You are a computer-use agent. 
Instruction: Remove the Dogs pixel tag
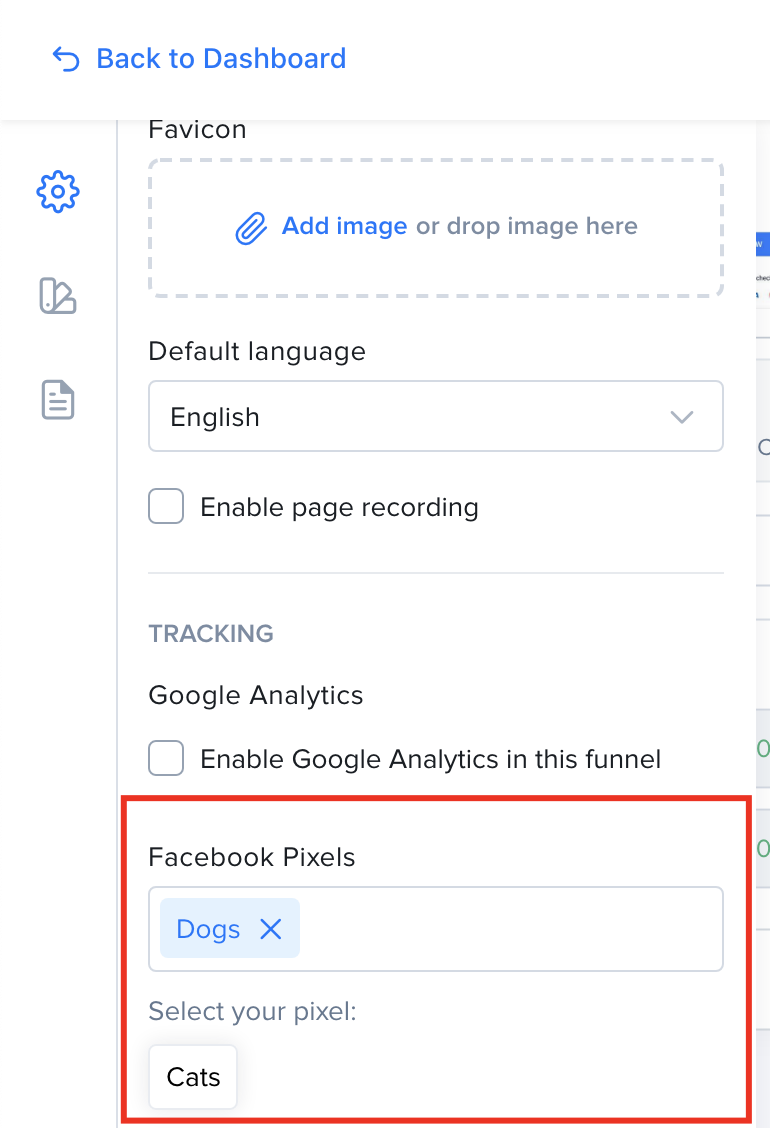click(x=271, y=929)
